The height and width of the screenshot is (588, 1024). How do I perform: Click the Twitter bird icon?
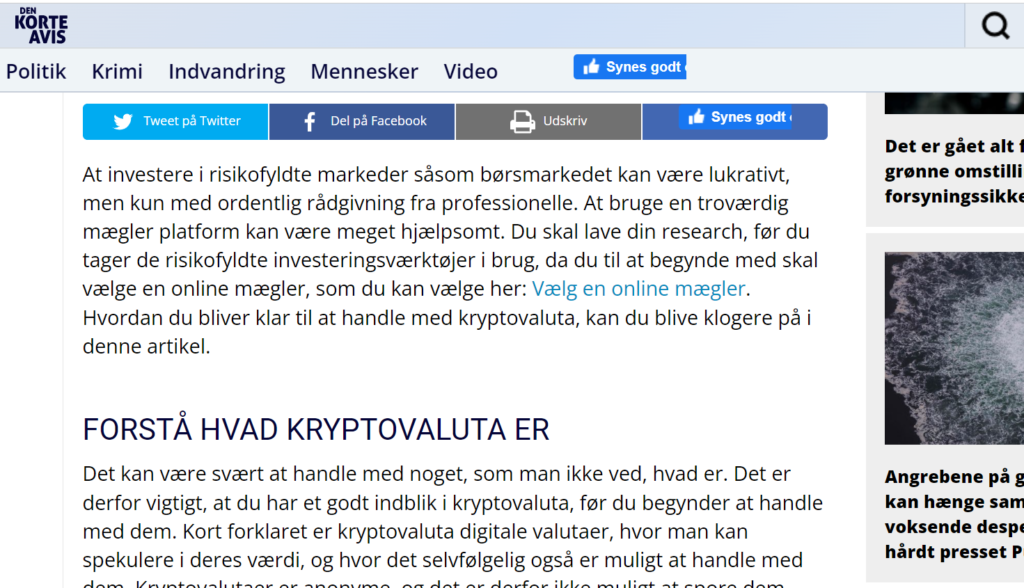point(123,122)
